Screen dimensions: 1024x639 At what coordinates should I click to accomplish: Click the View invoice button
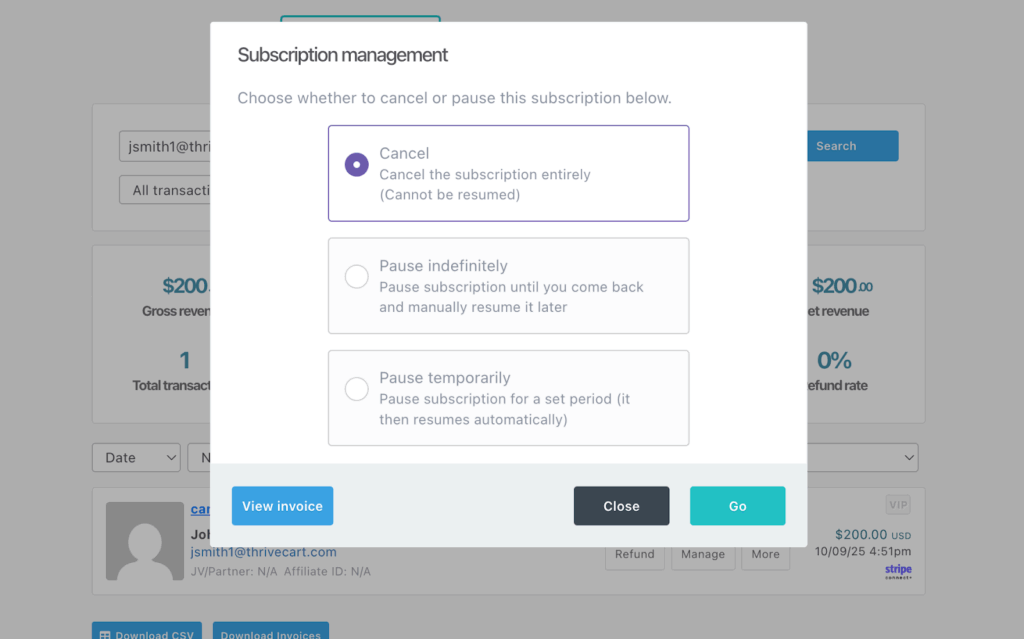282,506
